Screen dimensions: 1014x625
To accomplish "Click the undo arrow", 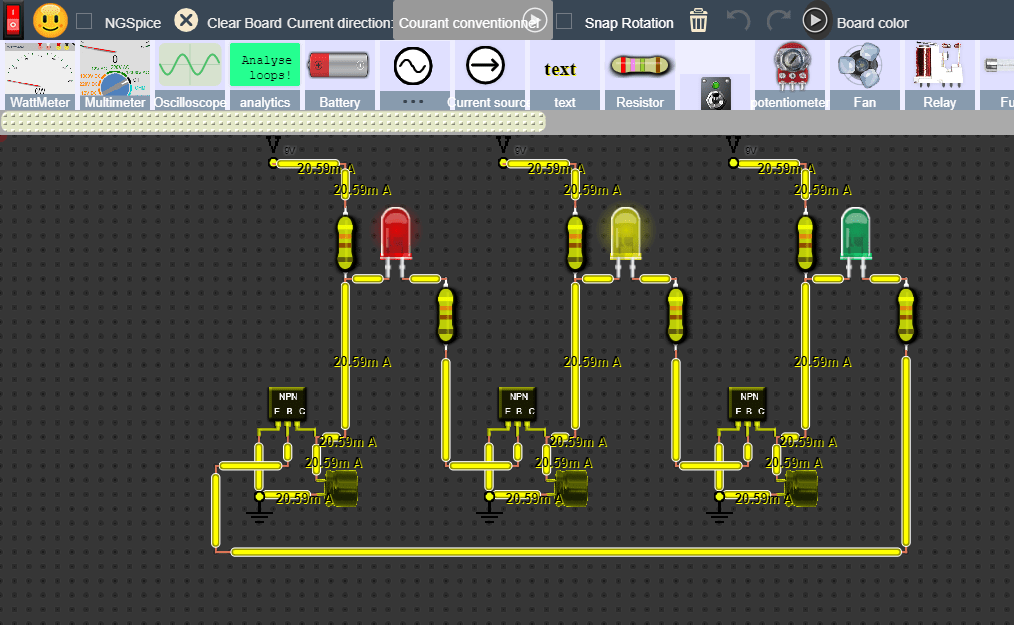I will (738, 19).
